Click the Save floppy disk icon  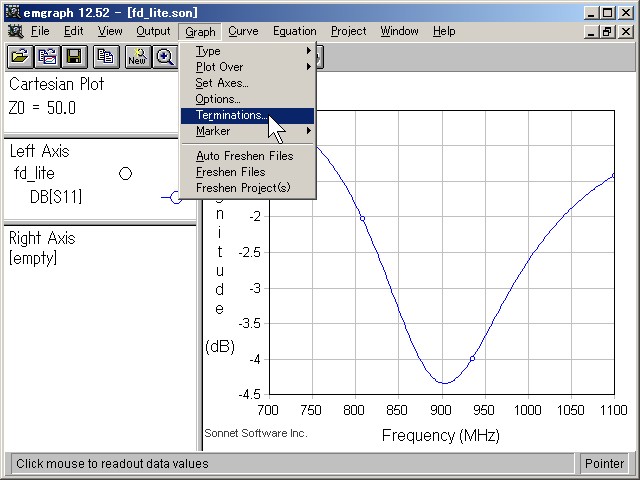click(74, 56)
